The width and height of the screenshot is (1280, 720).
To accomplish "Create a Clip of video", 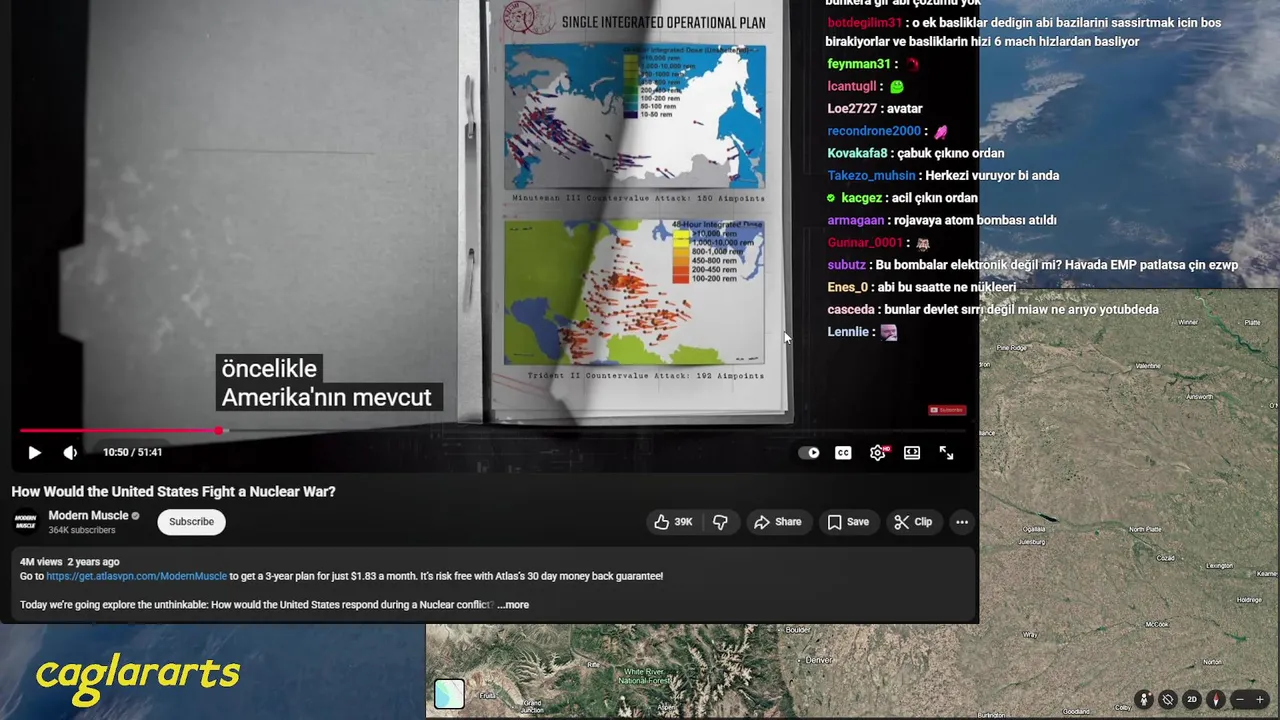I will 913,522.
